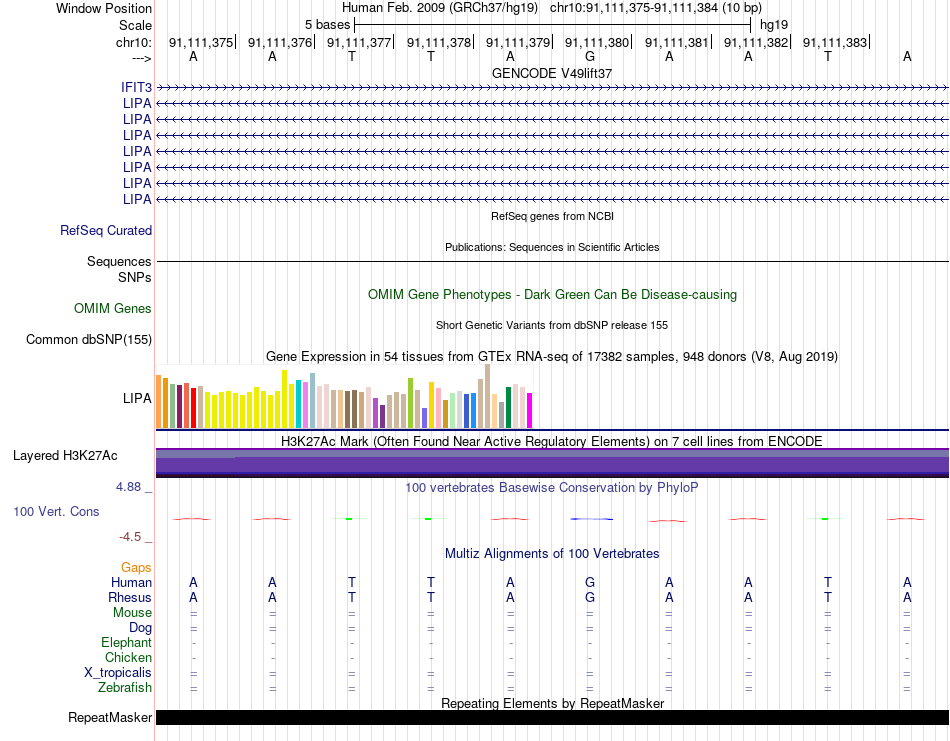Select the Elephant alignment row label
Screen dimensions: 950x741
point(127,642)
